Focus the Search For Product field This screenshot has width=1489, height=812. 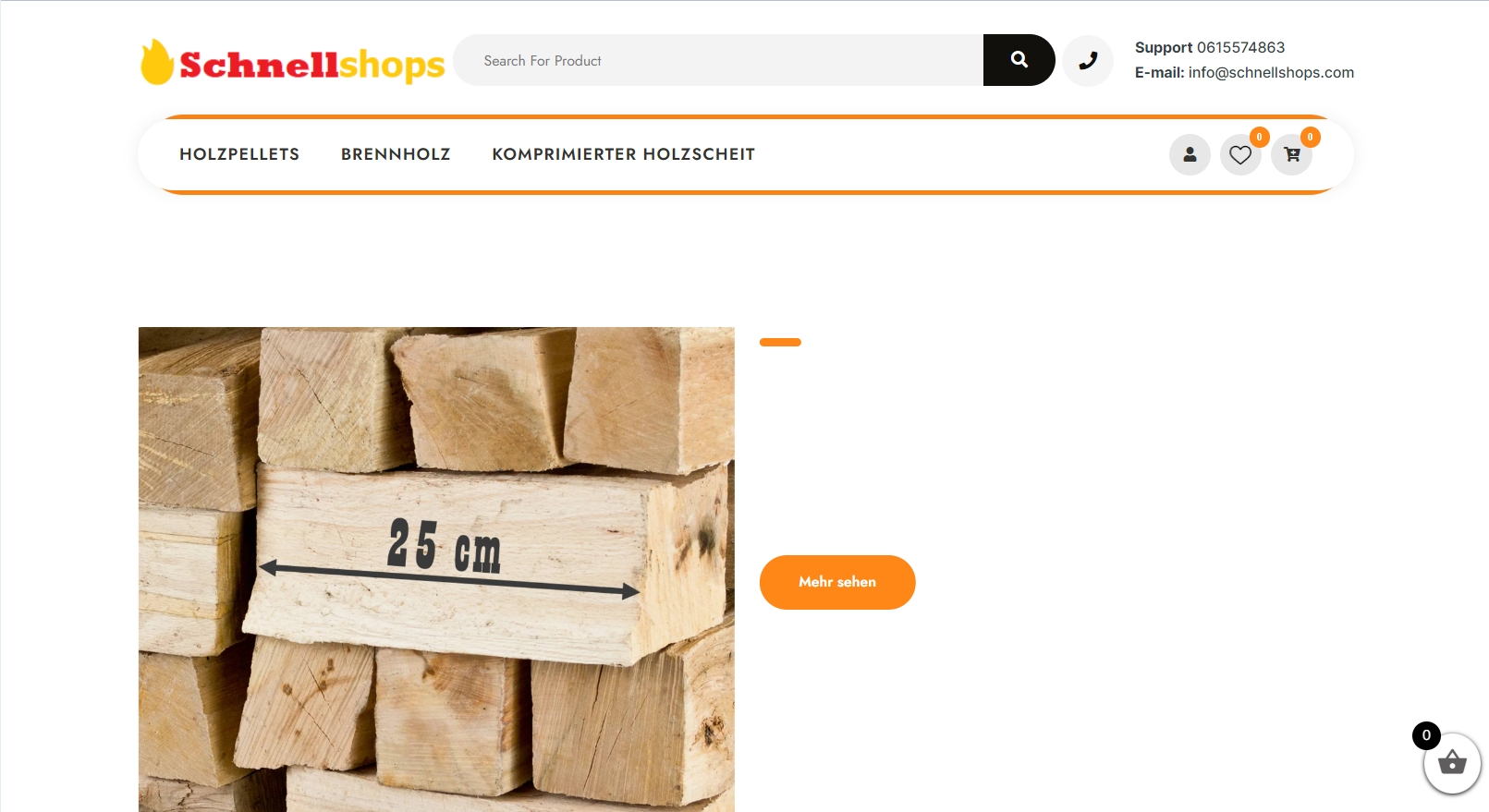click(718, 60)
